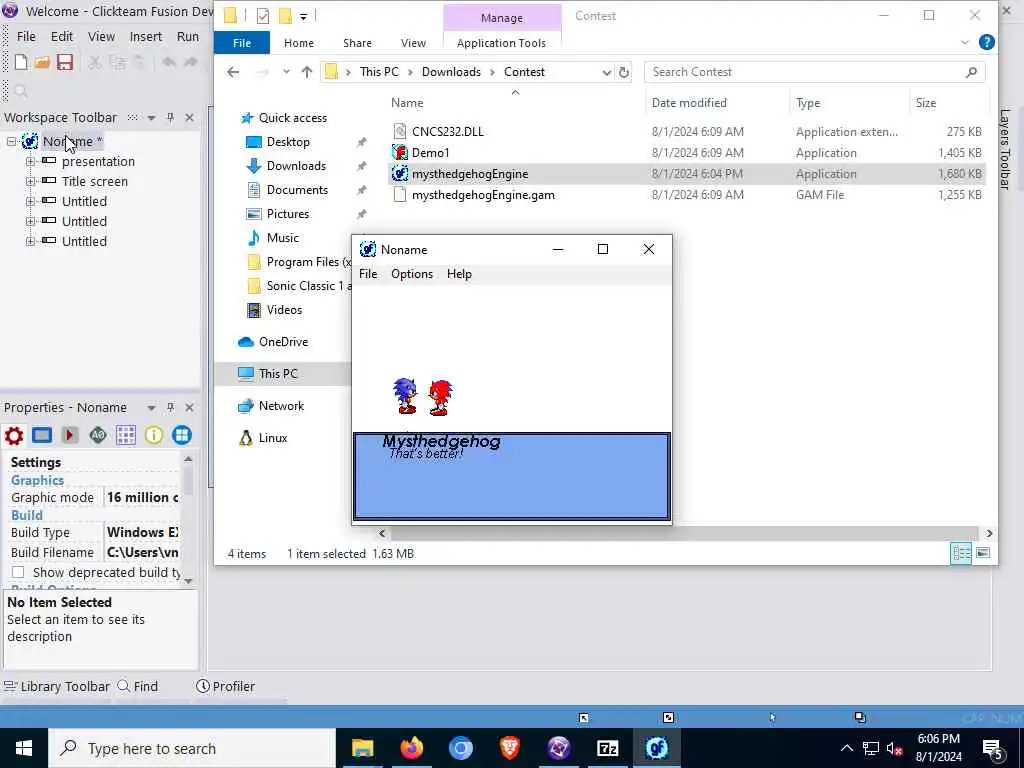Open Quick Access Toolbar customize dropdown
Viewport: 1024px width, 768px height.
pyautogui.click(x=304, y=16)
